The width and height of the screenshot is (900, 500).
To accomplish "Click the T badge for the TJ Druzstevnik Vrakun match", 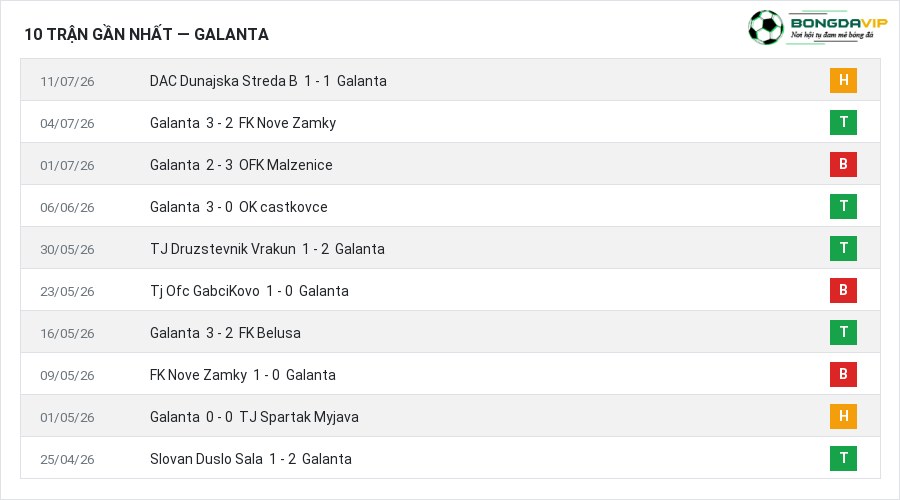I will [843, 248].
